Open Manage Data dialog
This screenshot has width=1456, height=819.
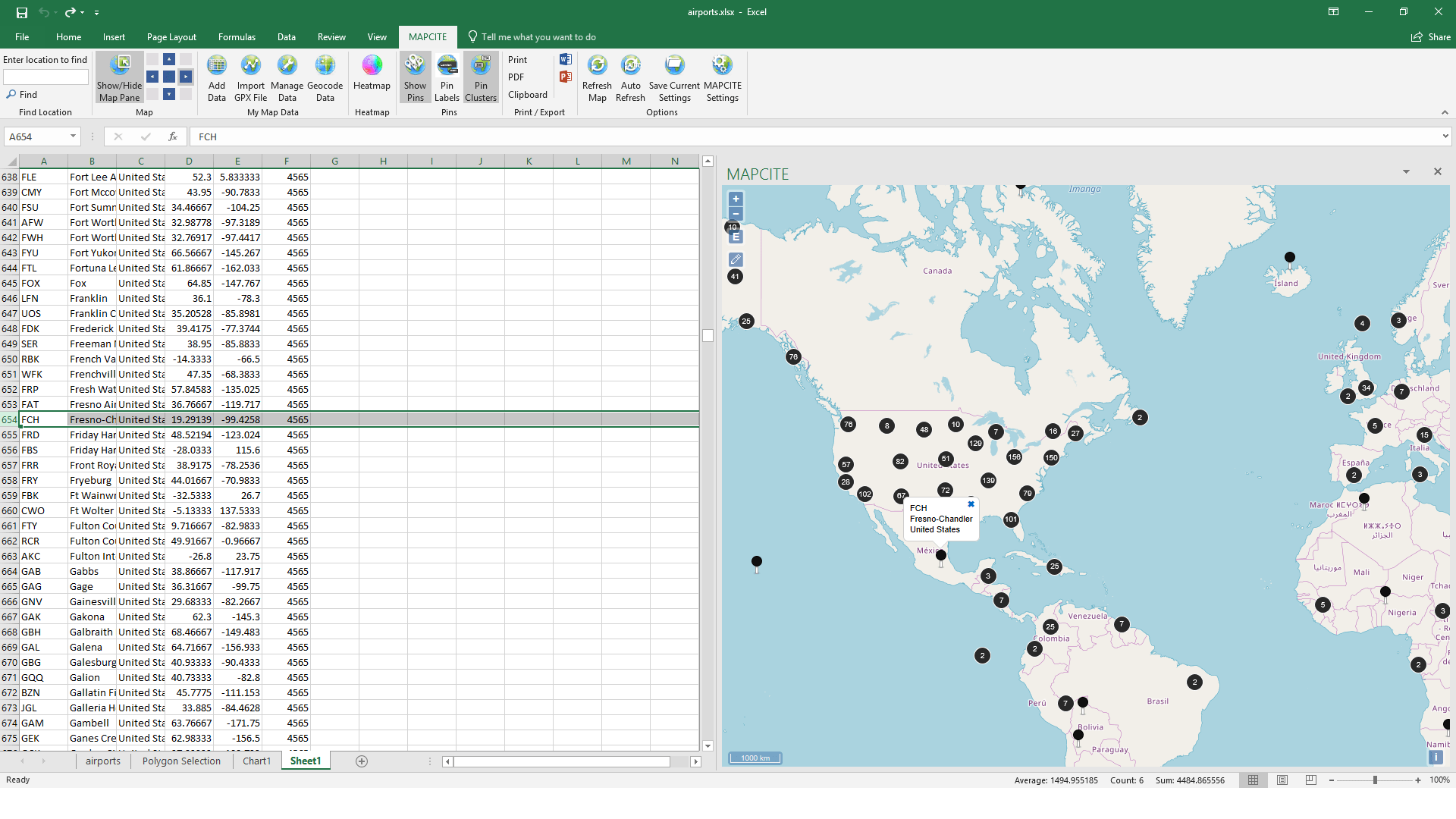pyautogui.click(x=287, y=77)
